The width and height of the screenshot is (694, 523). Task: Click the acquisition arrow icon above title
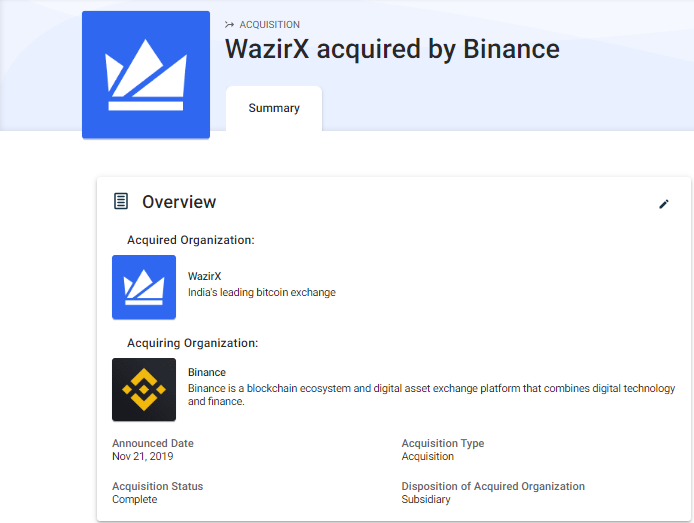pyautogui.click(x=229, y=24)
